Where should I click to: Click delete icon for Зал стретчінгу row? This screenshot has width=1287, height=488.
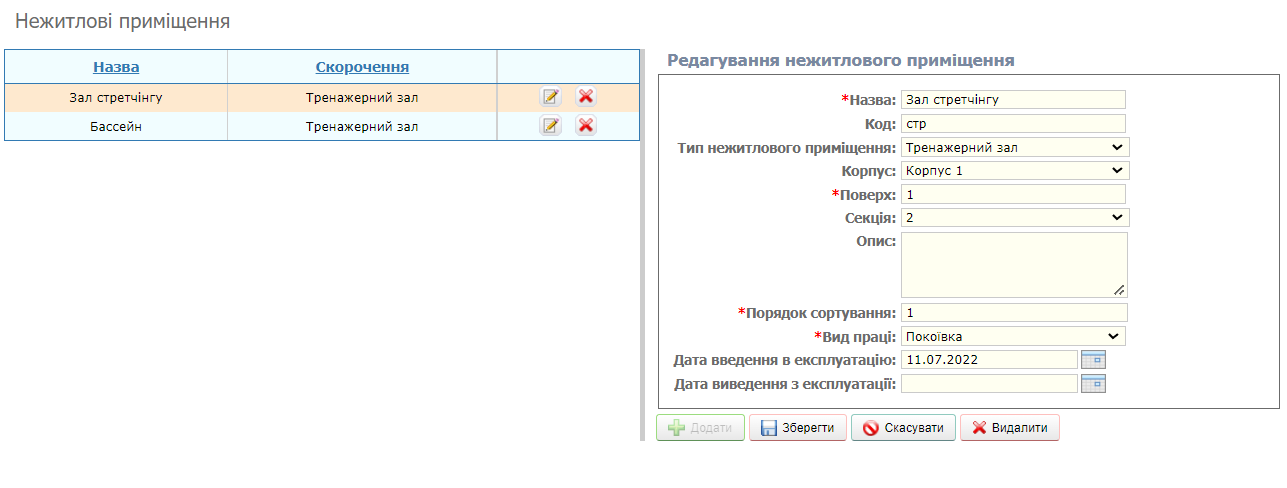[586, 97]
